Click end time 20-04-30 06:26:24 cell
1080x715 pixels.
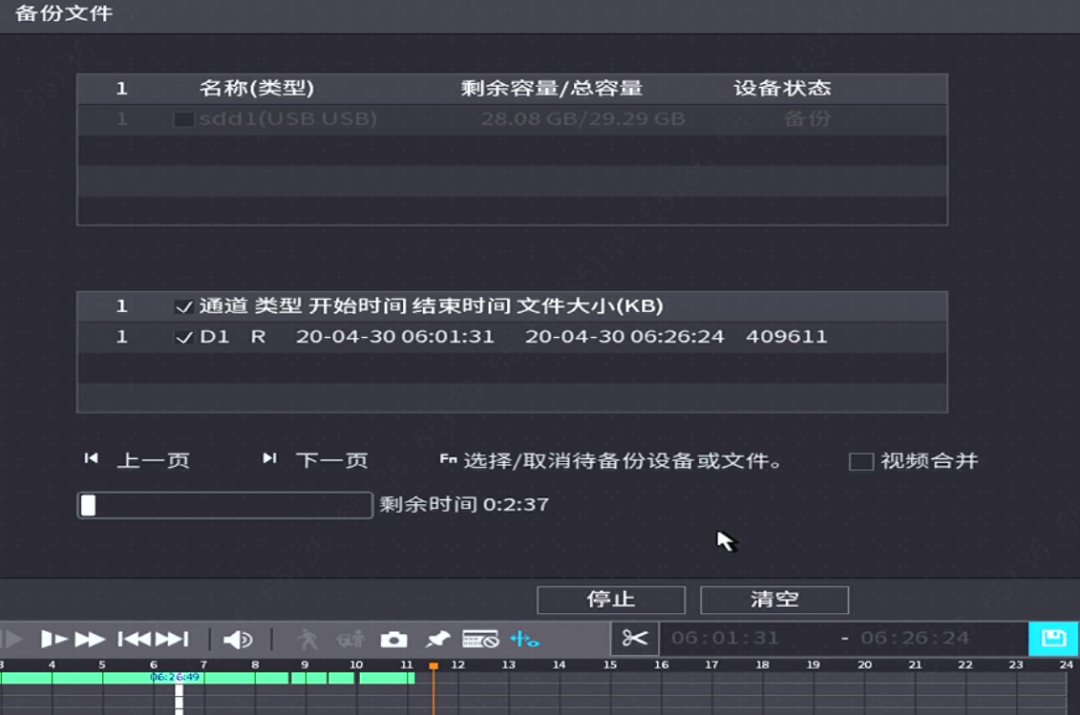(x=624, y=337)
